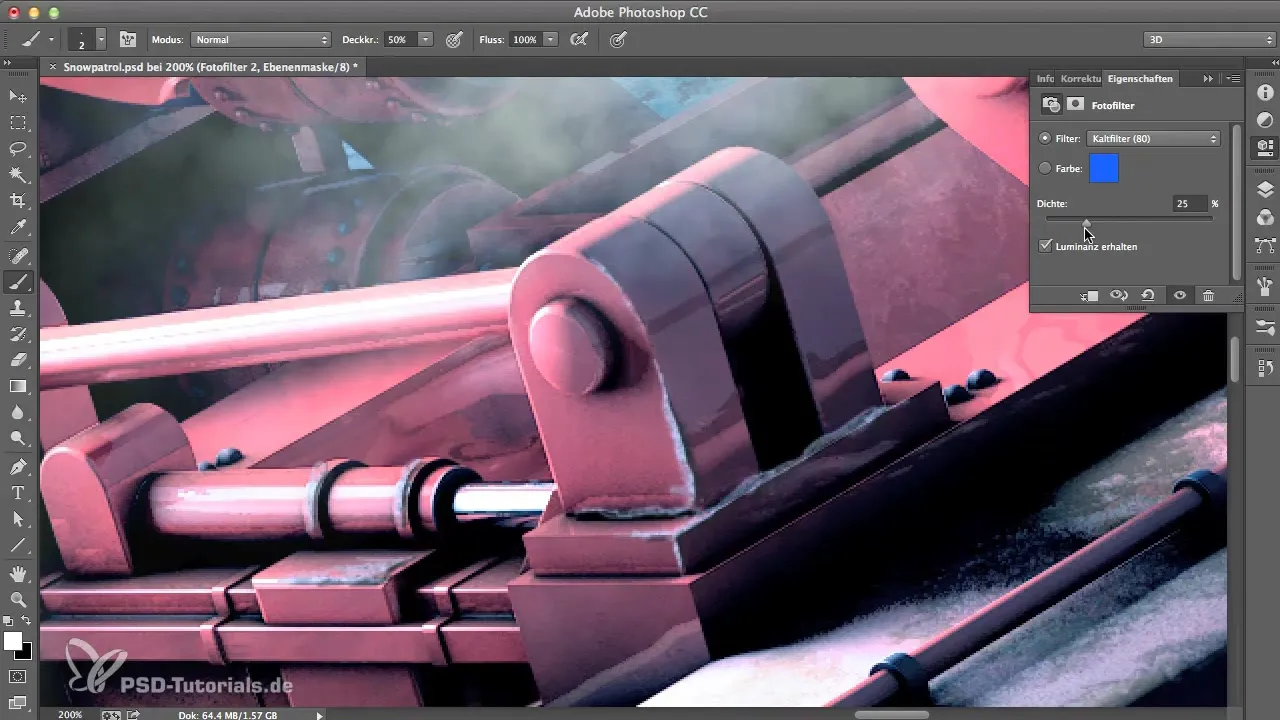Image resolution: width=1280 pixels, height=720 pixels.
Task: Select the Farbe radio button
Action: pyautogui.click(x=1045, y=169)
